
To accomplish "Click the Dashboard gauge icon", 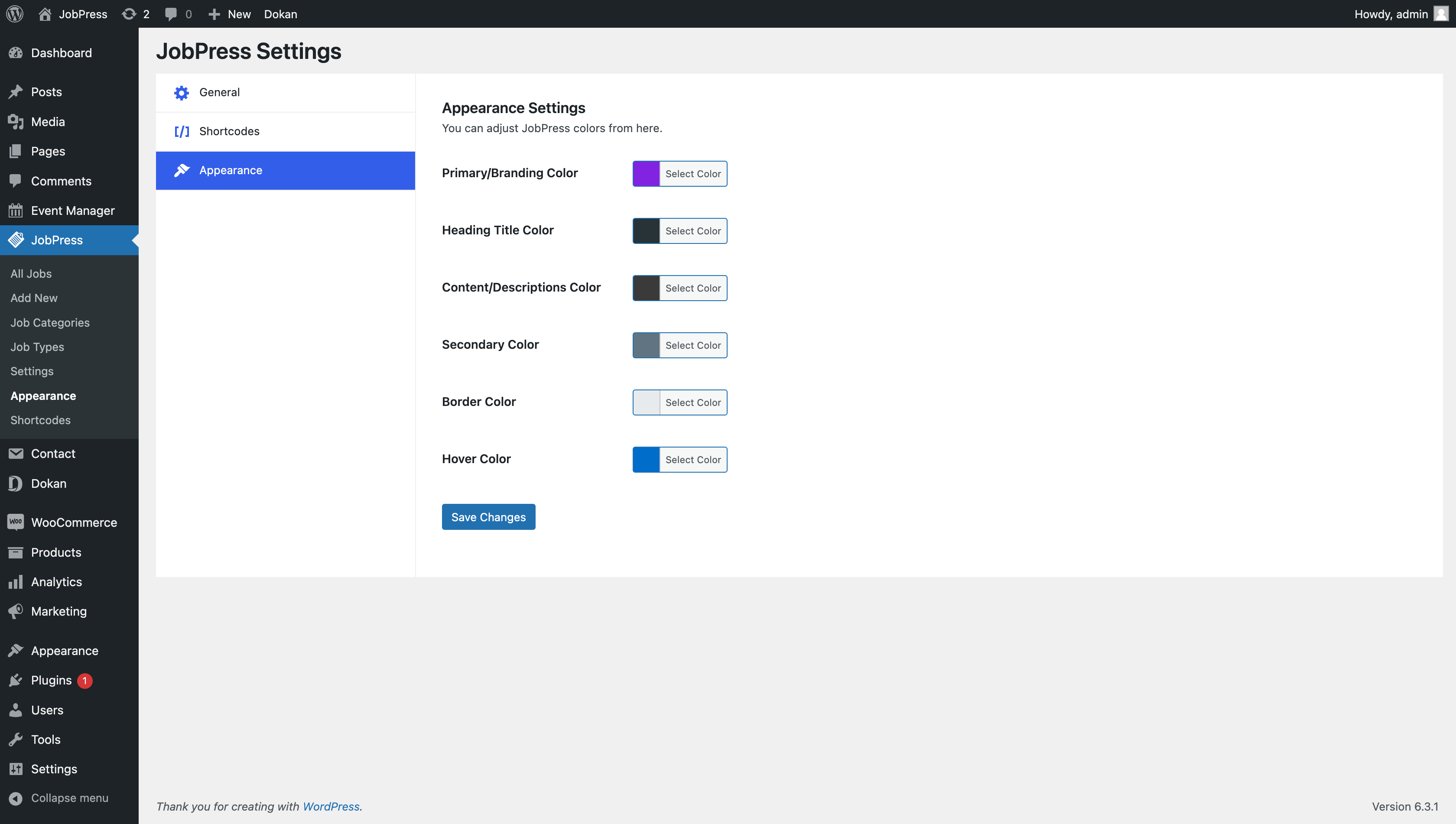I will click(16, 52).
